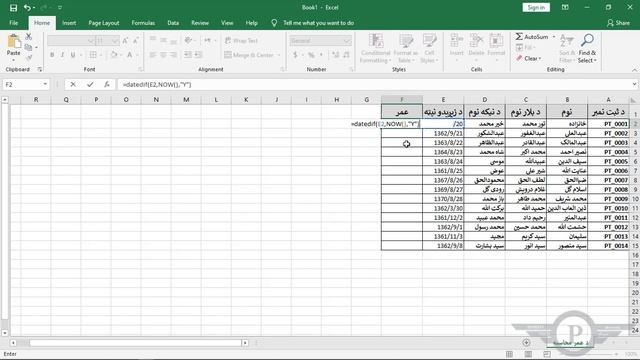Click the Font Color A icon
Image resolution: width=640 pixels, height=360 pixels.
pyautogui.click(x=129, y=55)
